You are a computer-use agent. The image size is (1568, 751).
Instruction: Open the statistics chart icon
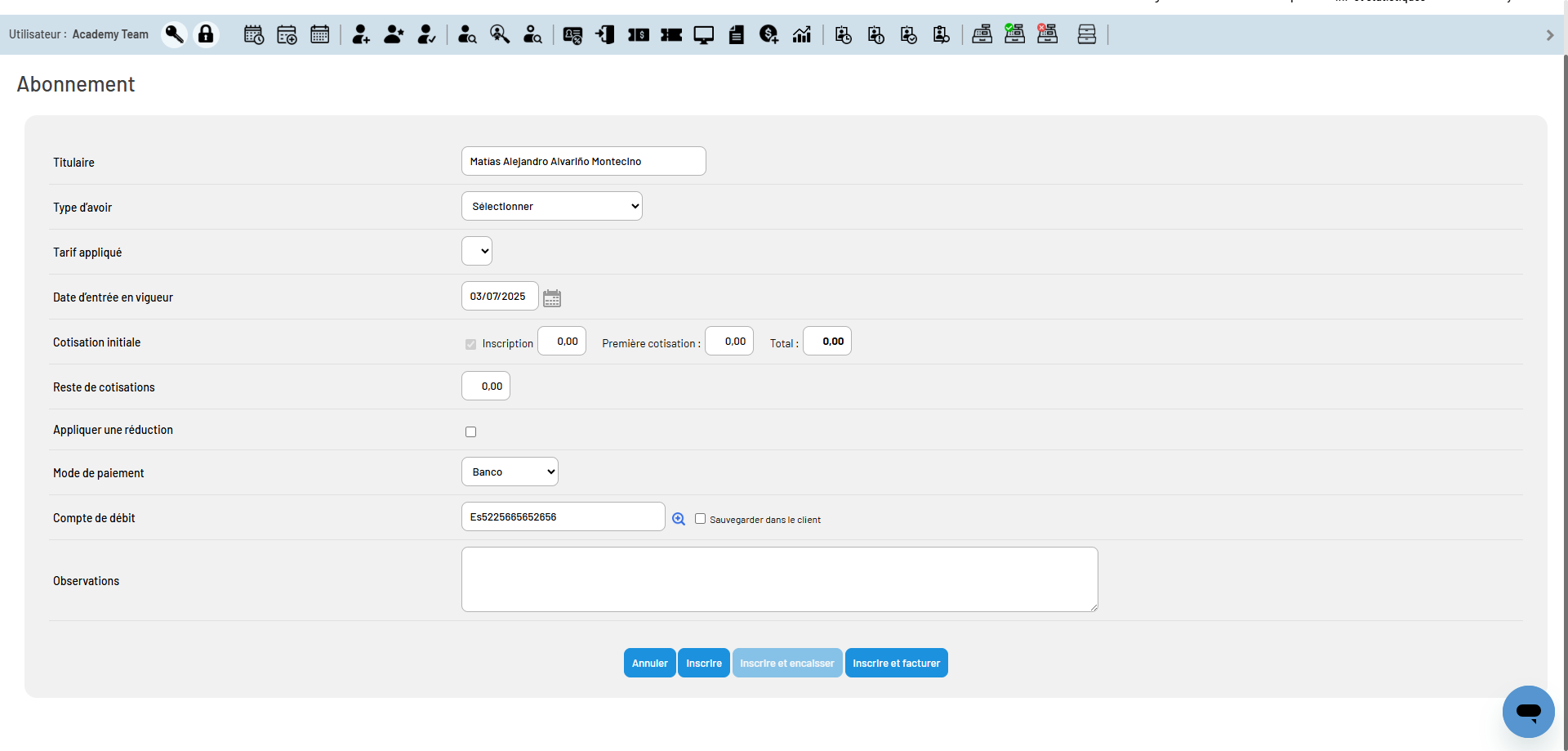coord(802,34)
